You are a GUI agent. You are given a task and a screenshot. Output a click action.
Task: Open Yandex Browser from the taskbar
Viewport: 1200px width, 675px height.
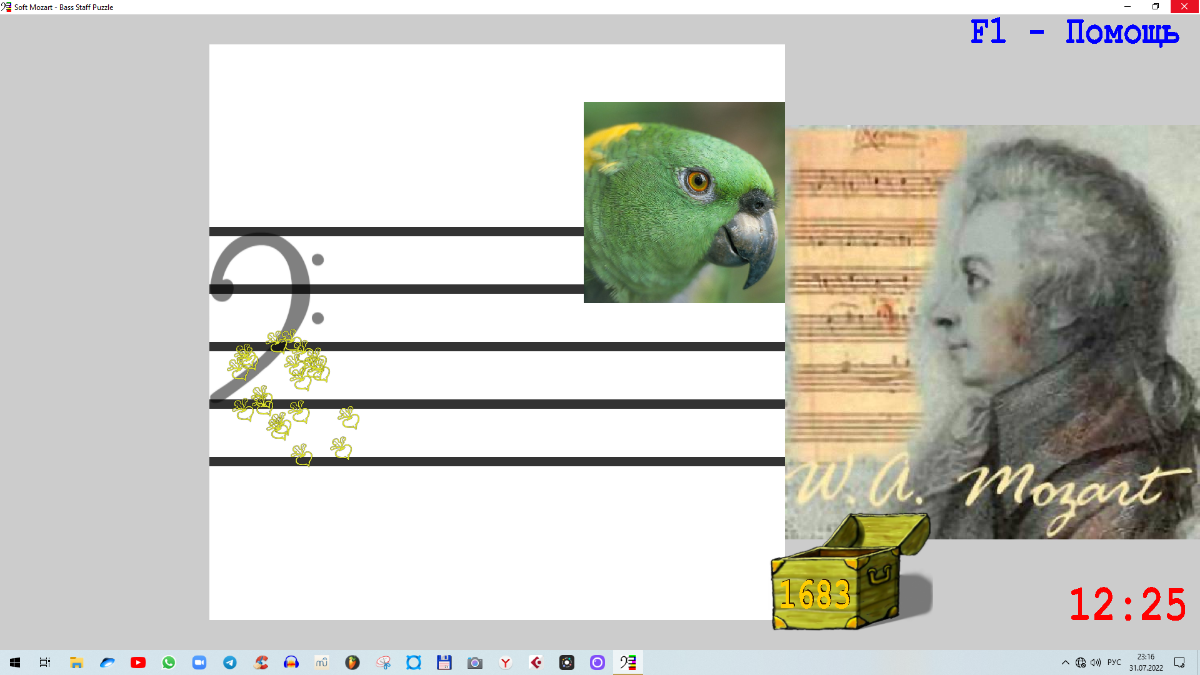506,662
